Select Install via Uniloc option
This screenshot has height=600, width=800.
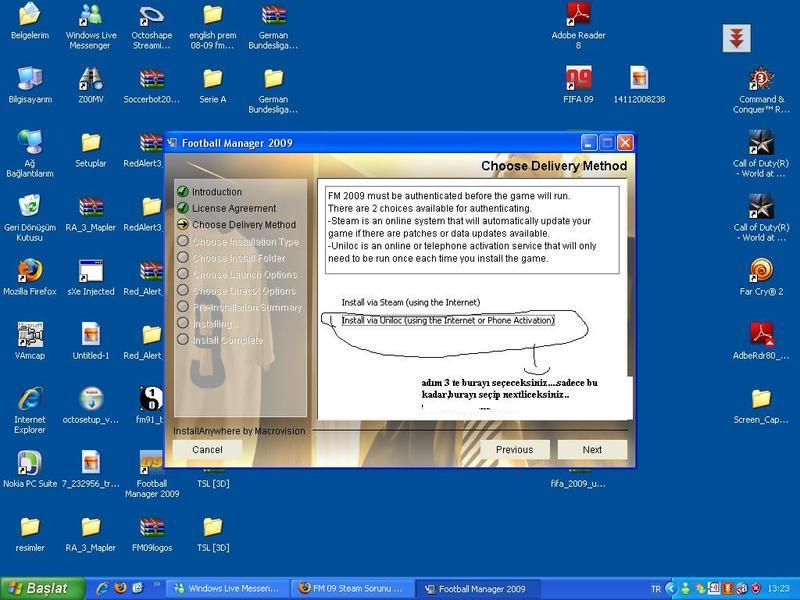pyautogui.click(x=447, y=320)
